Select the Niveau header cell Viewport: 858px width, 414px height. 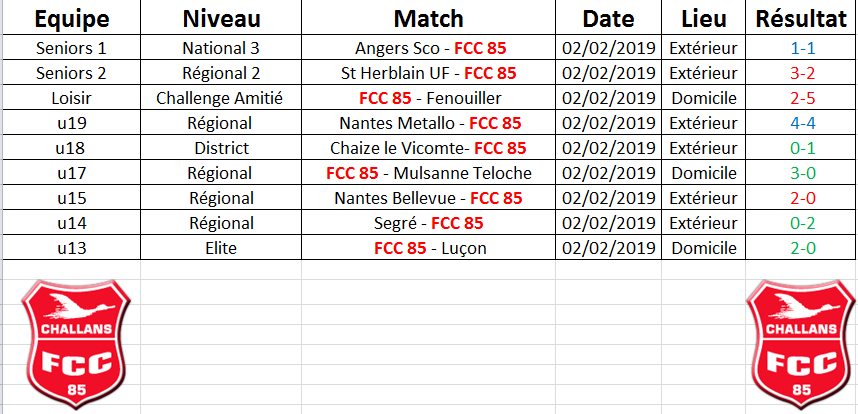(x=221, y=19)
